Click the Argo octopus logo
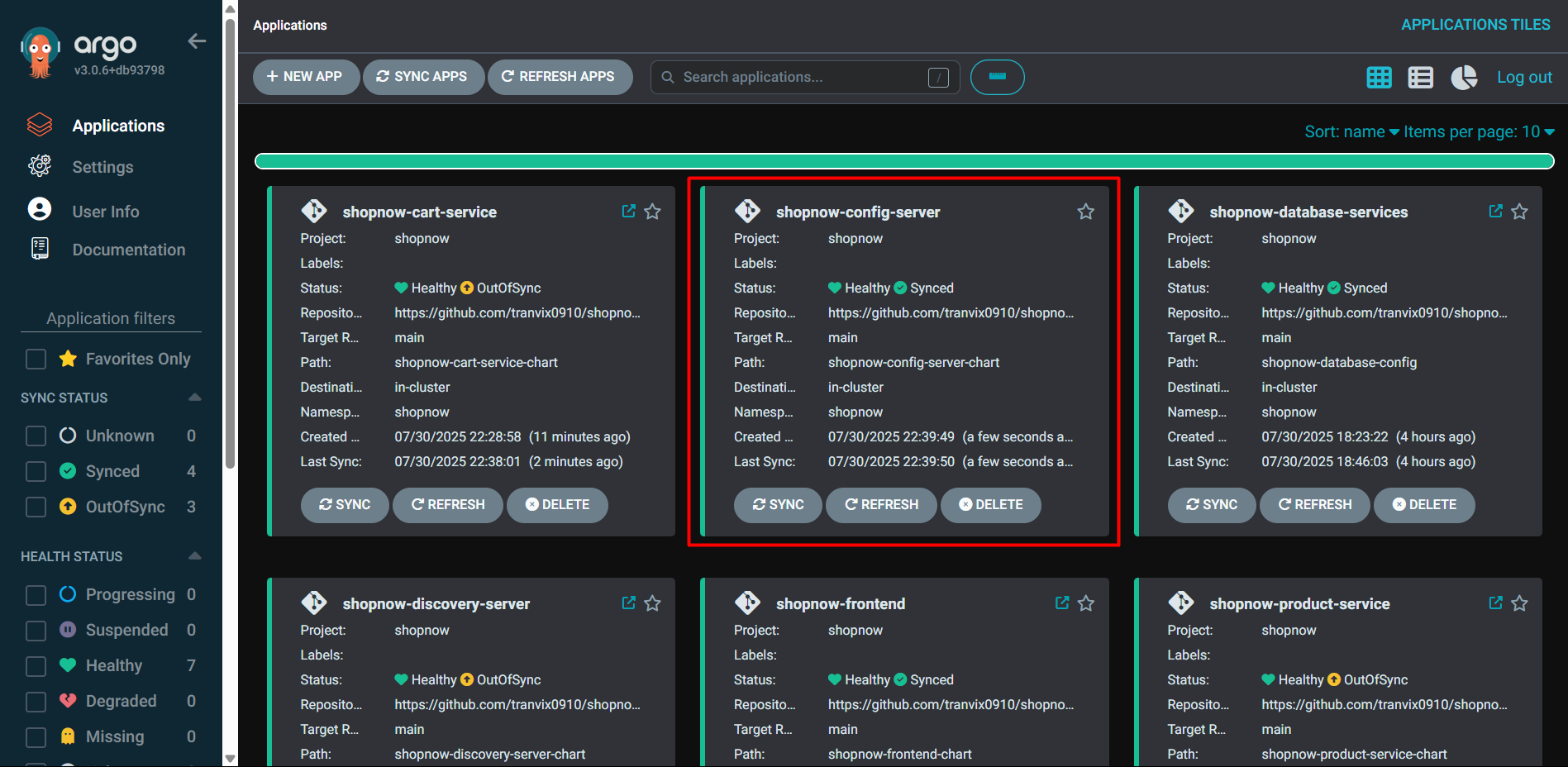The image size is (1568, 767). point(40,50)
